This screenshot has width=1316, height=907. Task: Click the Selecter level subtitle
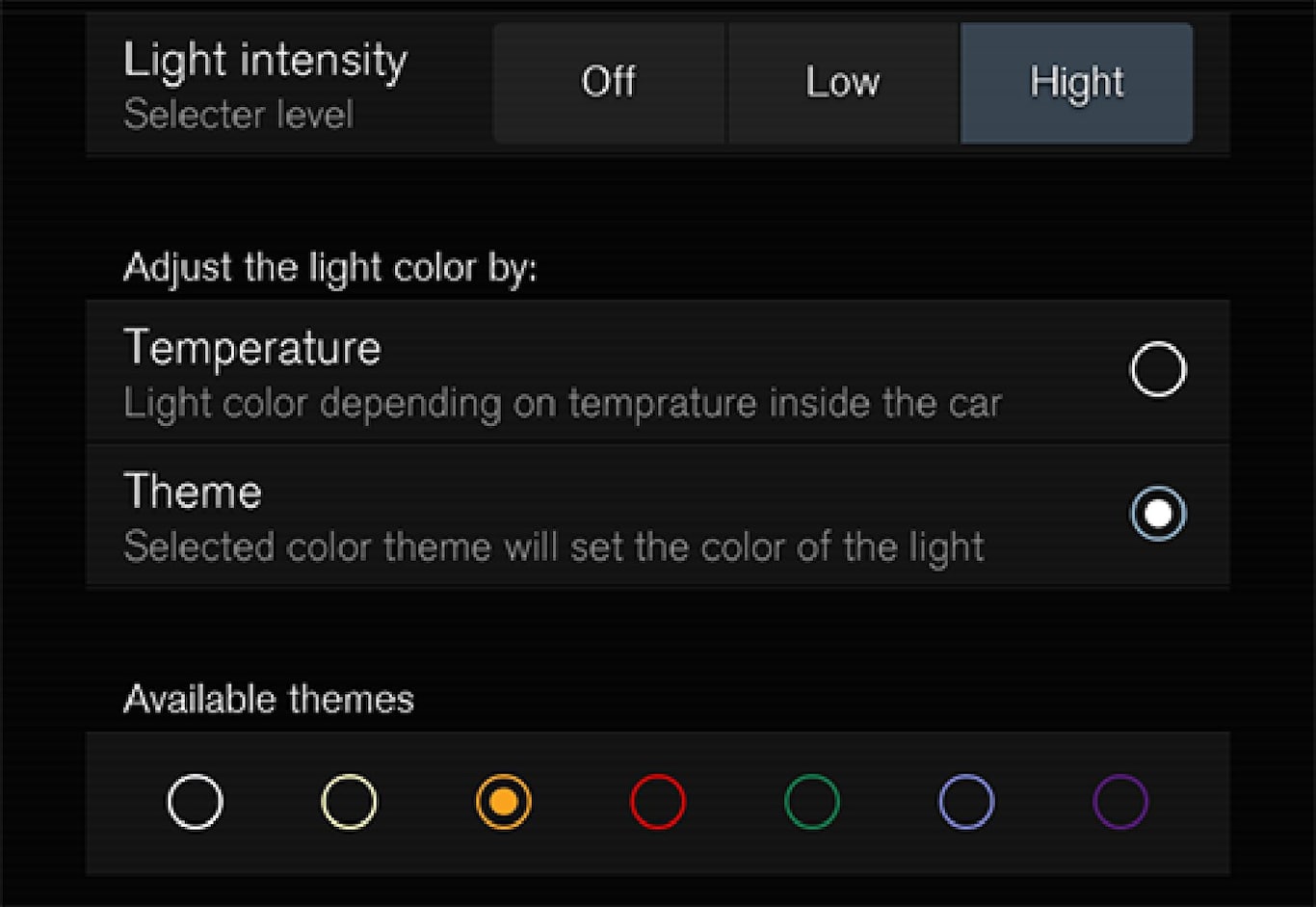click(x=238, y=115)
